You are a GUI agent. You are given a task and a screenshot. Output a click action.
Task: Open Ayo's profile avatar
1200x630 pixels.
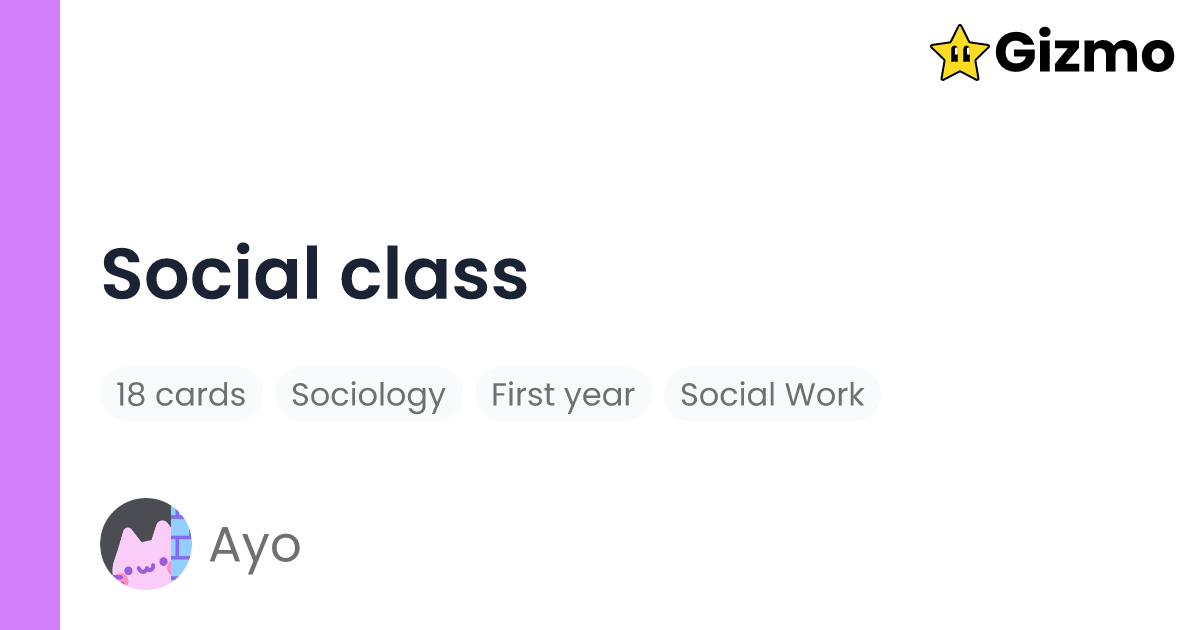click(x=146, y=544)
